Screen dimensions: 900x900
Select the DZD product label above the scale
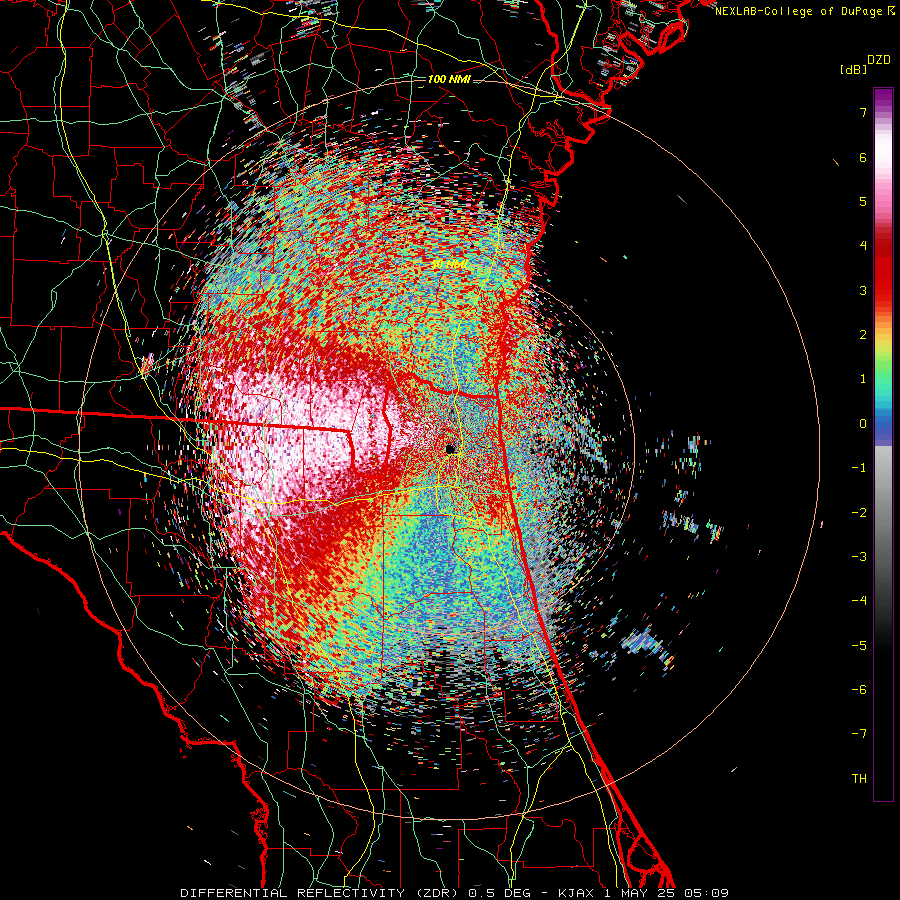click(x=878, y=60)
